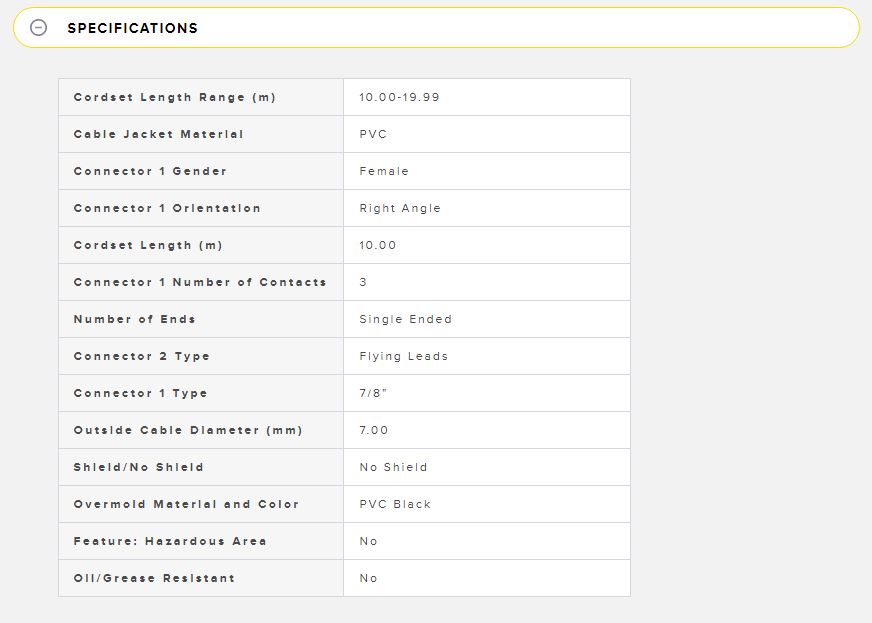The image size is (872, 623).
Task: Click the Female value cell
Action: tap(384, 171)
